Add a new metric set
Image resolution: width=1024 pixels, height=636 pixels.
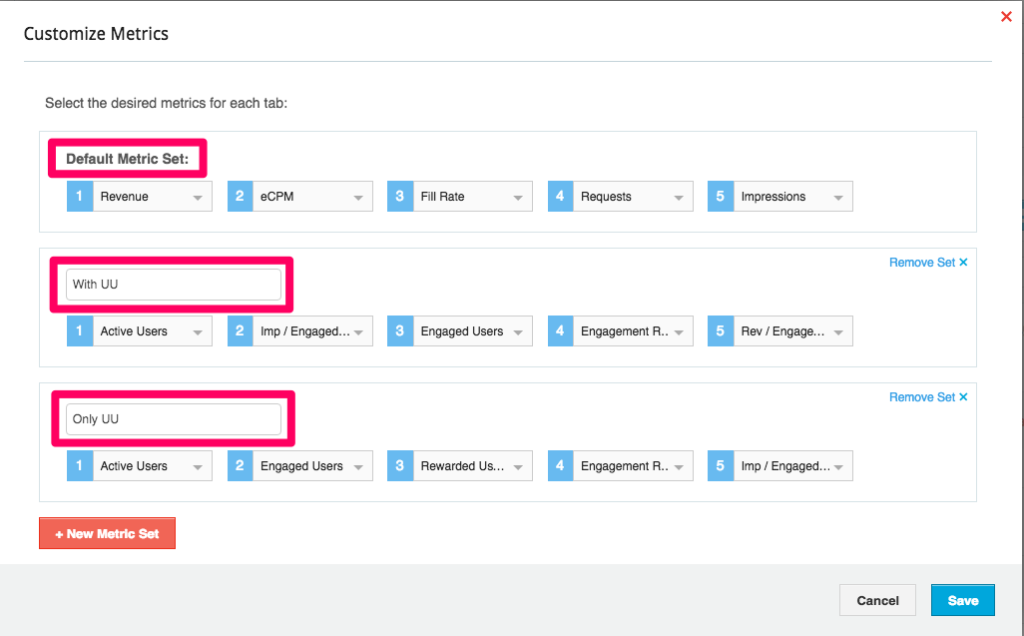coord(107,534)
